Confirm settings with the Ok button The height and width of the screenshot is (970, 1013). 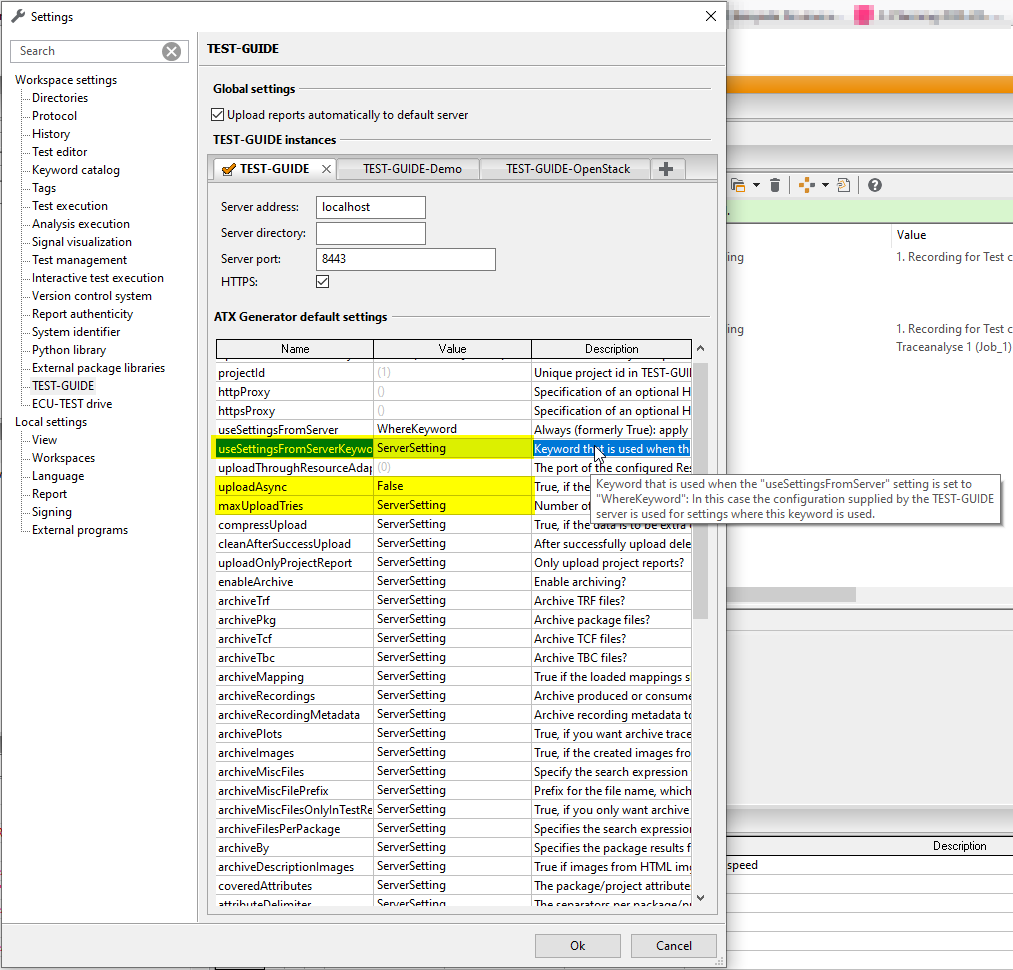pos(577,945)
